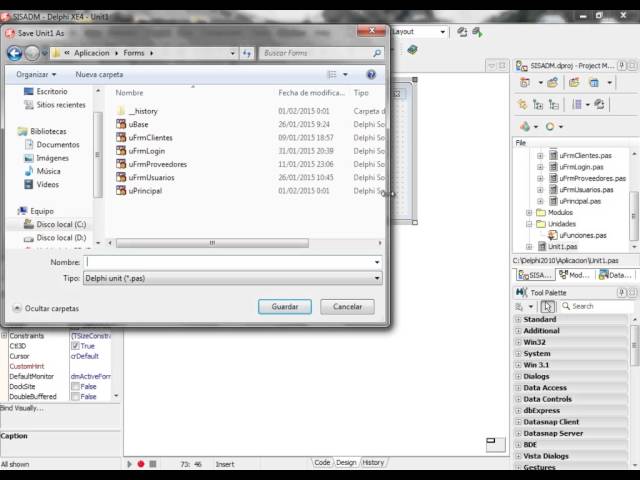The width and height of the screenshot is (640, 480).
Task: Open the Organizar menu
Action: (x=36, y=75)
